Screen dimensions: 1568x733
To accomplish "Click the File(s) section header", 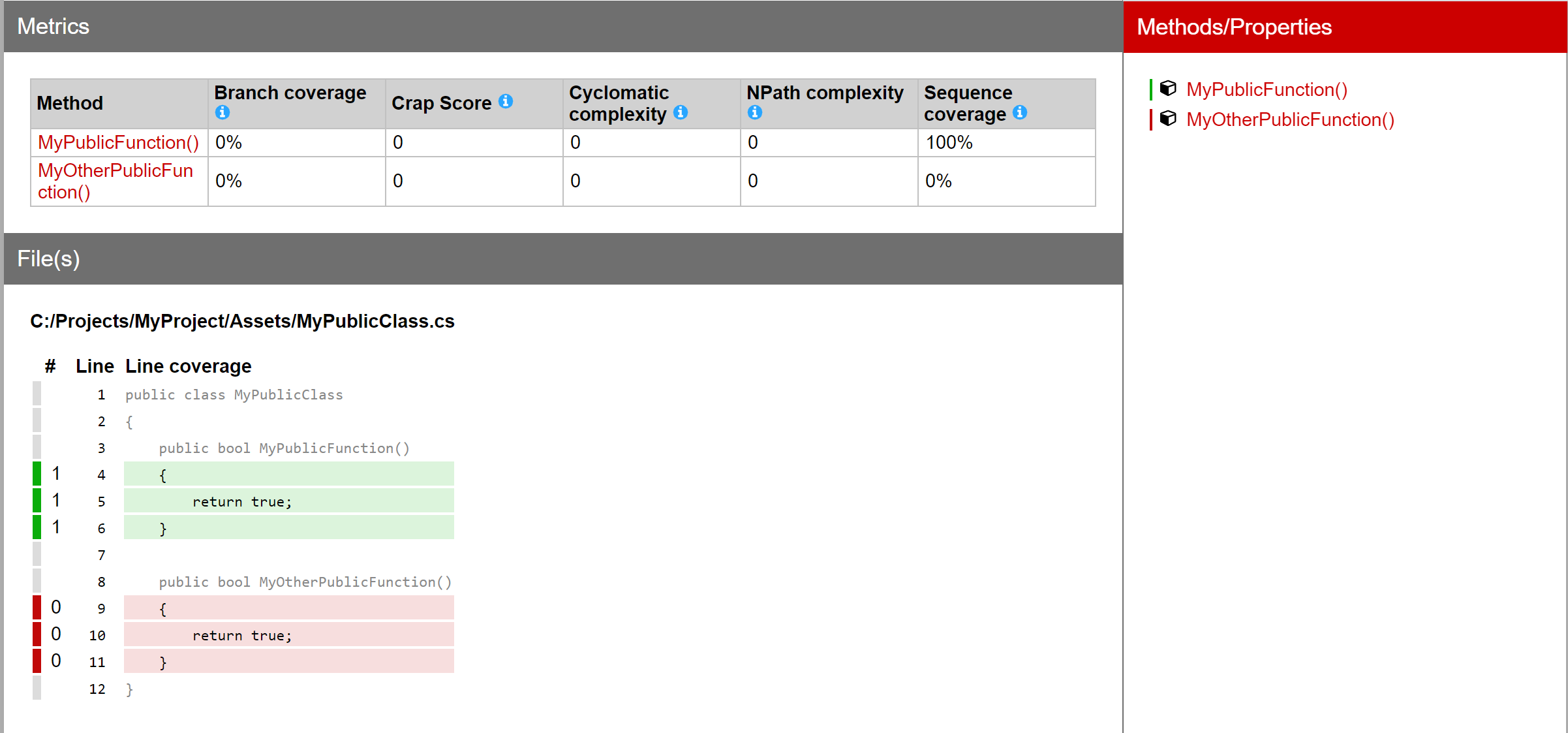I will click(x=48, y=258).
